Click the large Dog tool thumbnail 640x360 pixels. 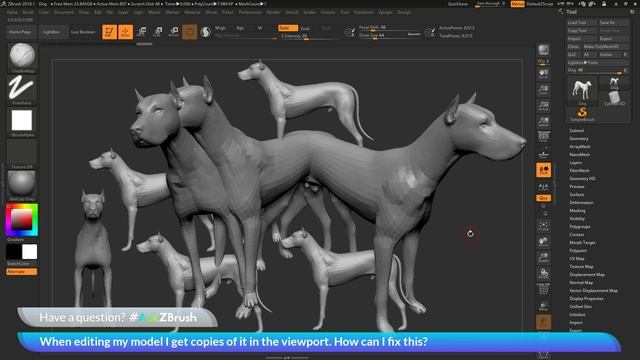(x=582, y=91)
